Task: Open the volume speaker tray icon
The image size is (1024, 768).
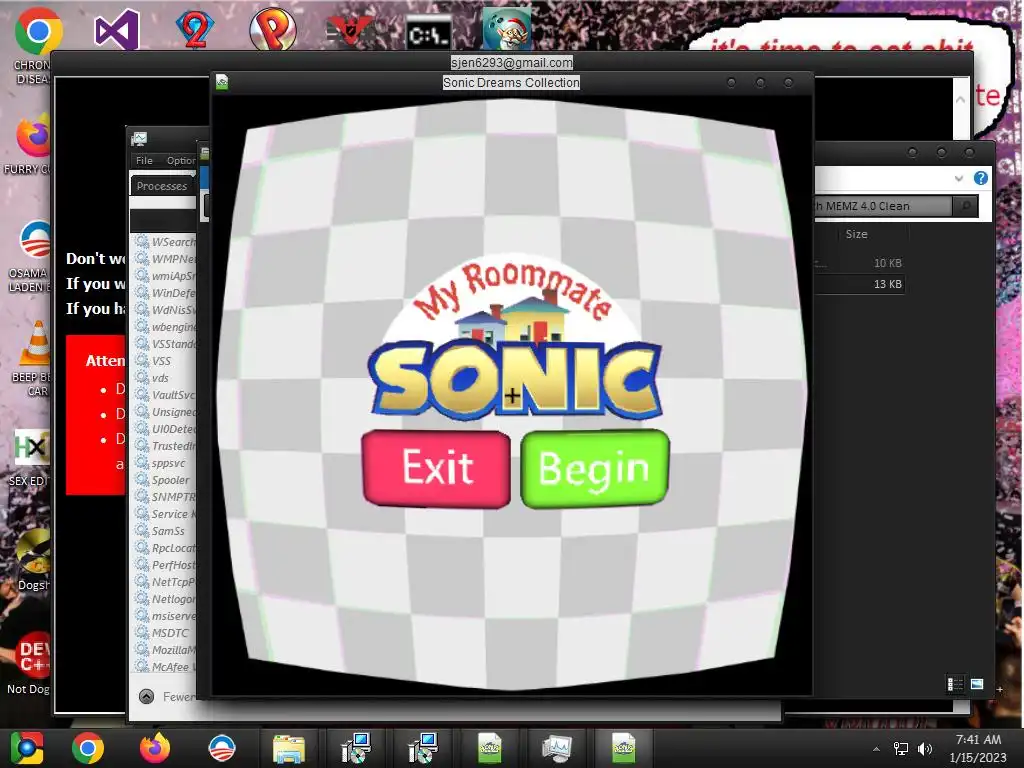Action: pyautogui.click(x=924, y=749)
